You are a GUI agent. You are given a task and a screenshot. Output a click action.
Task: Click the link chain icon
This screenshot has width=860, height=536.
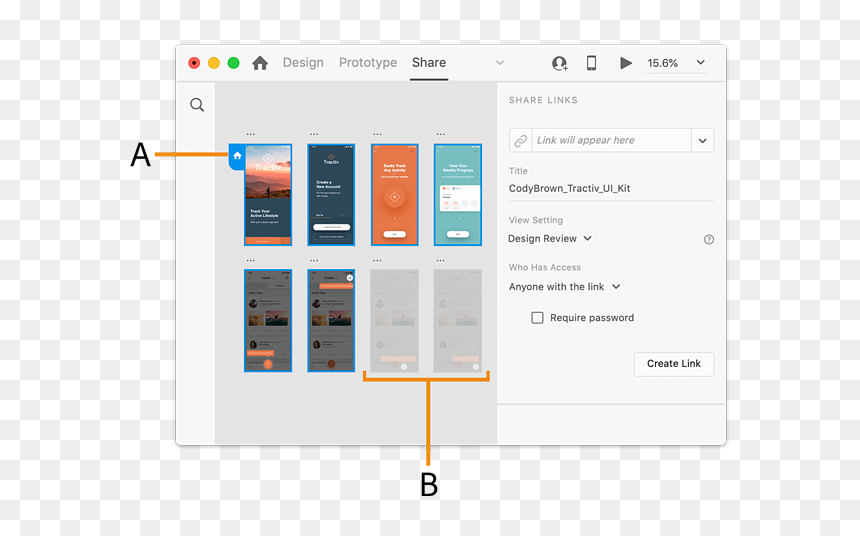(x=520, y=140)
